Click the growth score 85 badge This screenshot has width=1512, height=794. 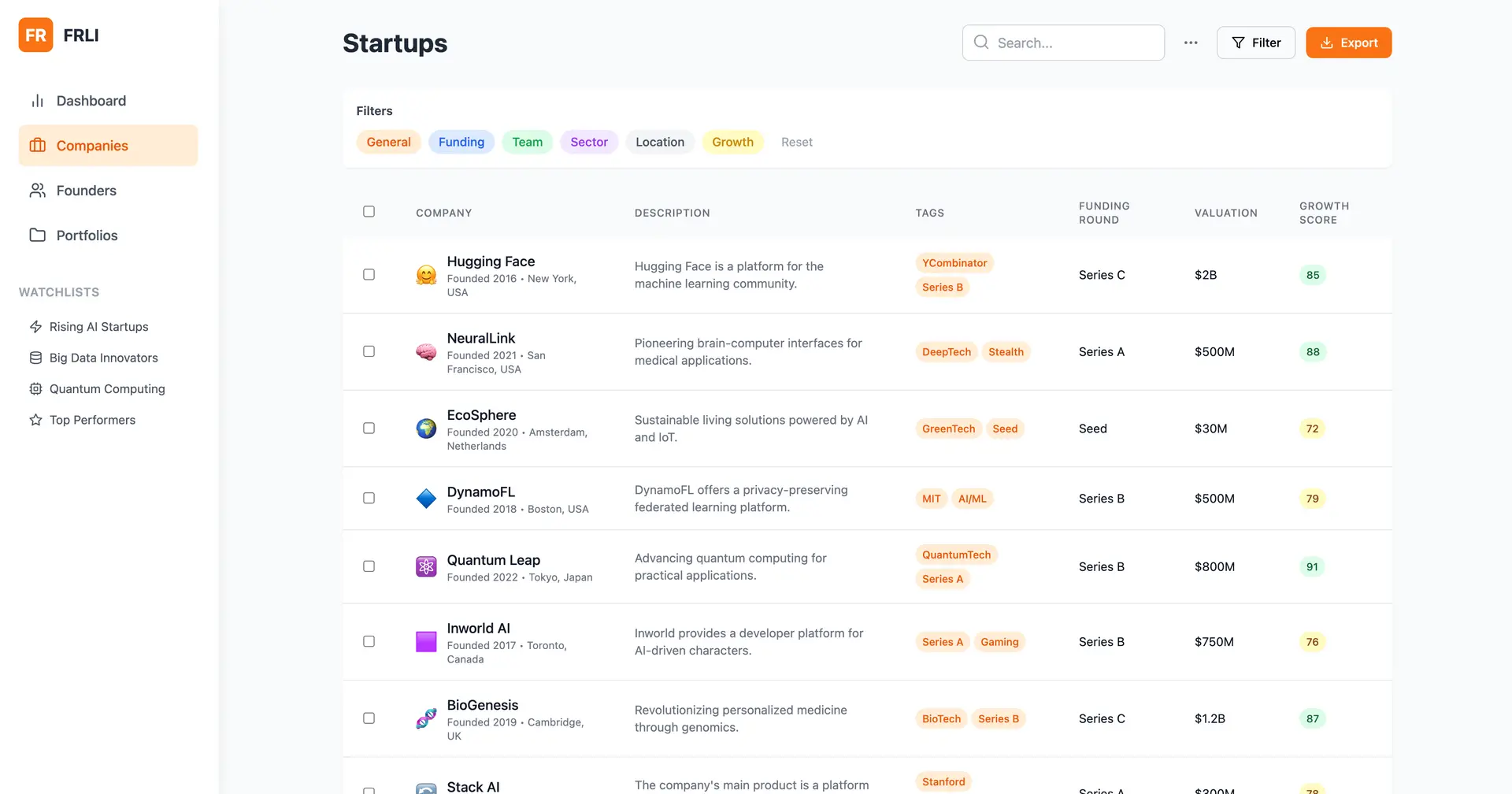[x=1313, y=275]
